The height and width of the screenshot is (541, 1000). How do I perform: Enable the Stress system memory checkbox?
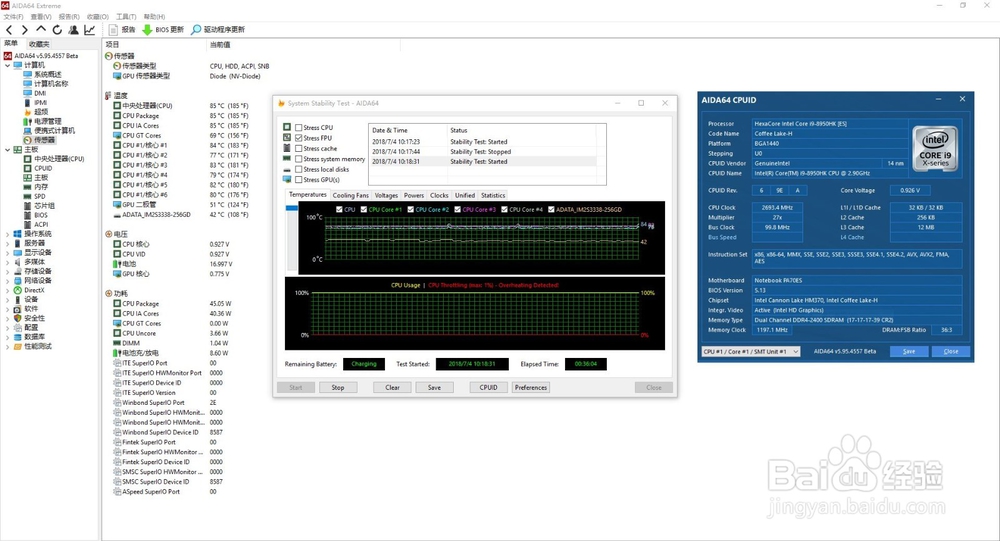point(298,159)
